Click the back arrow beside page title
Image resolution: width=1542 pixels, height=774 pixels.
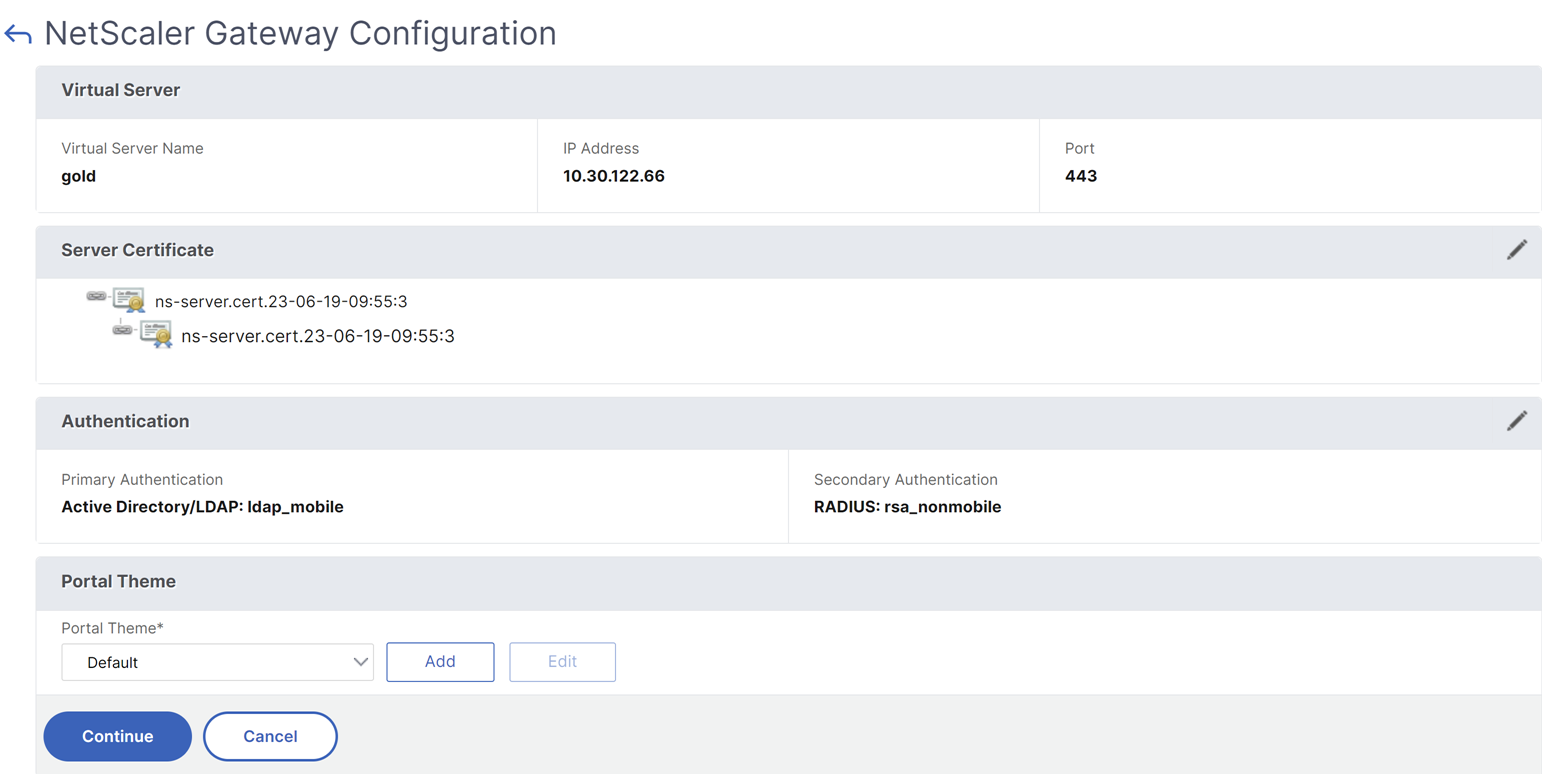(18, 35)
